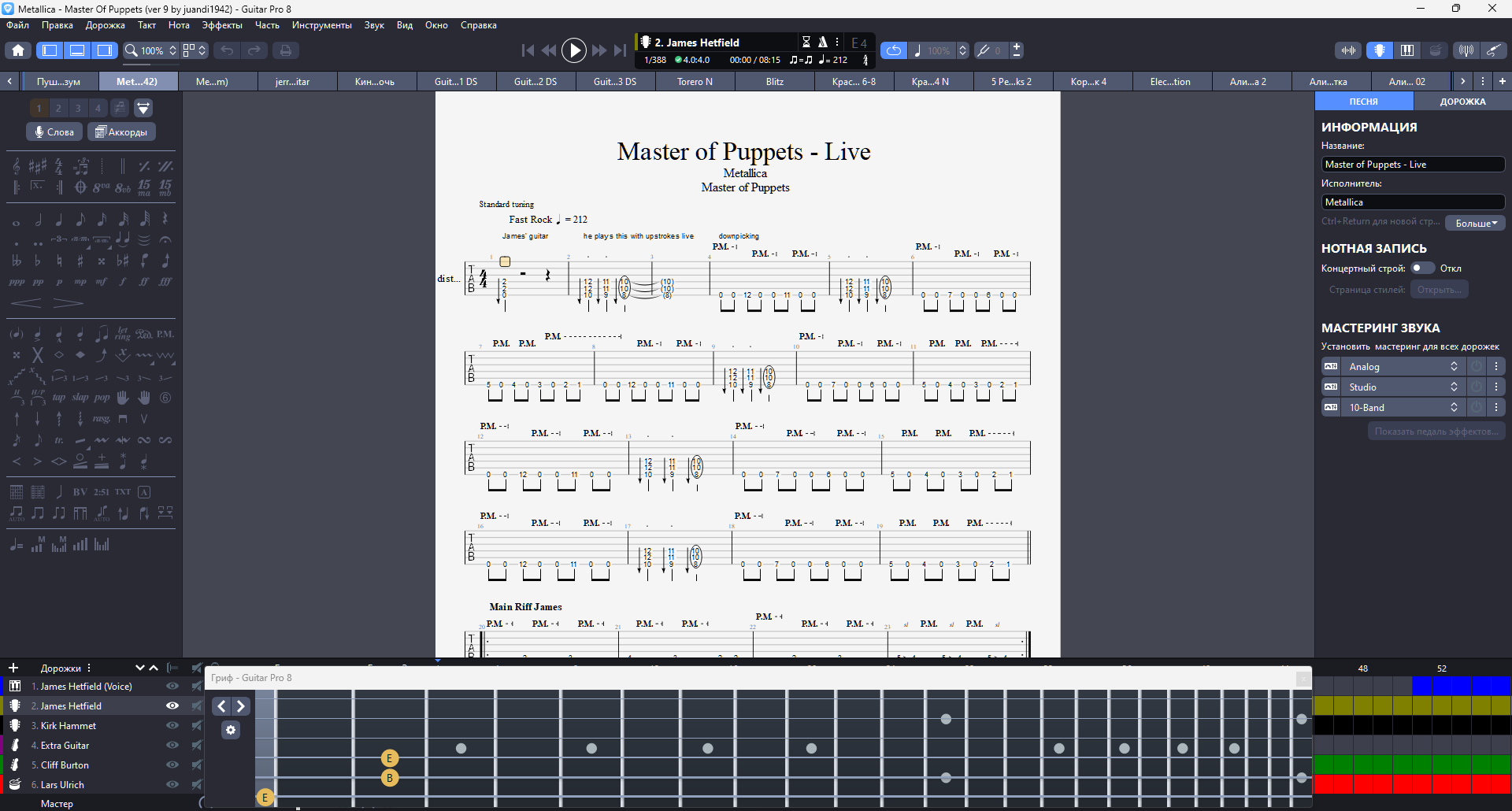The height and width of the screenshot is (811, 1512).
Task: Advance to the next bar
Action: (599, 50)
